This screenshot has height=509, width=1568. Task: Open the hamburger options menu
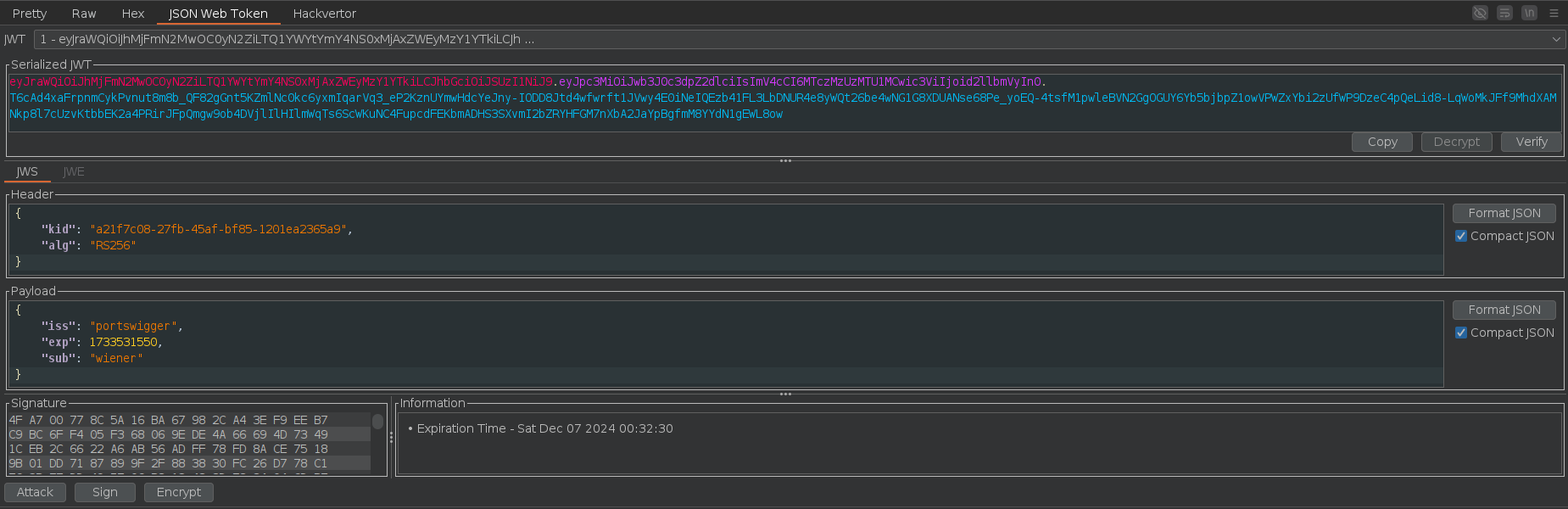pyautogui.click(x=1554, y=13)
